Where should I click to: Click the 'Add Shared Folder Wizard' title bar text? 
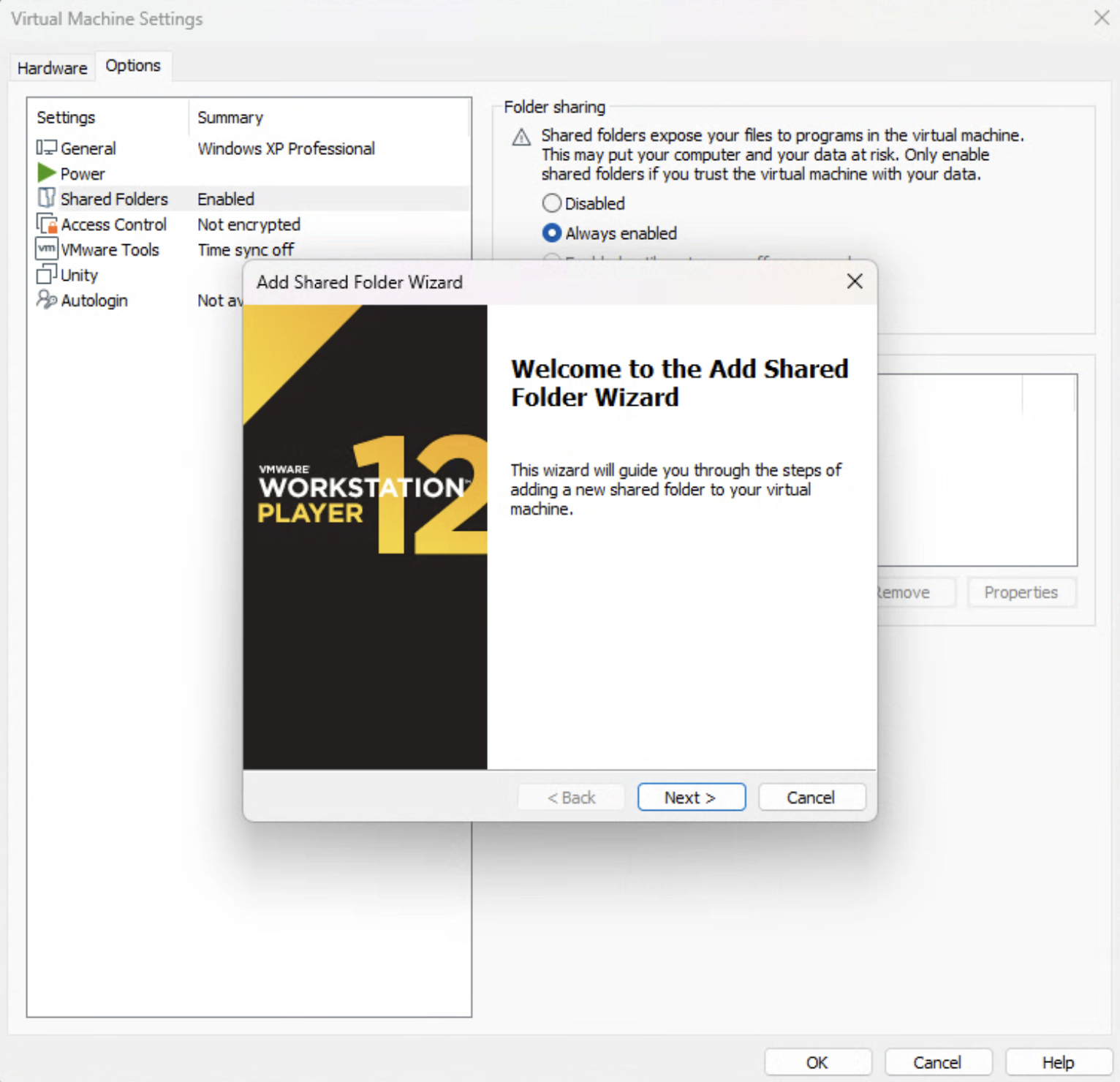pos(360,282)
